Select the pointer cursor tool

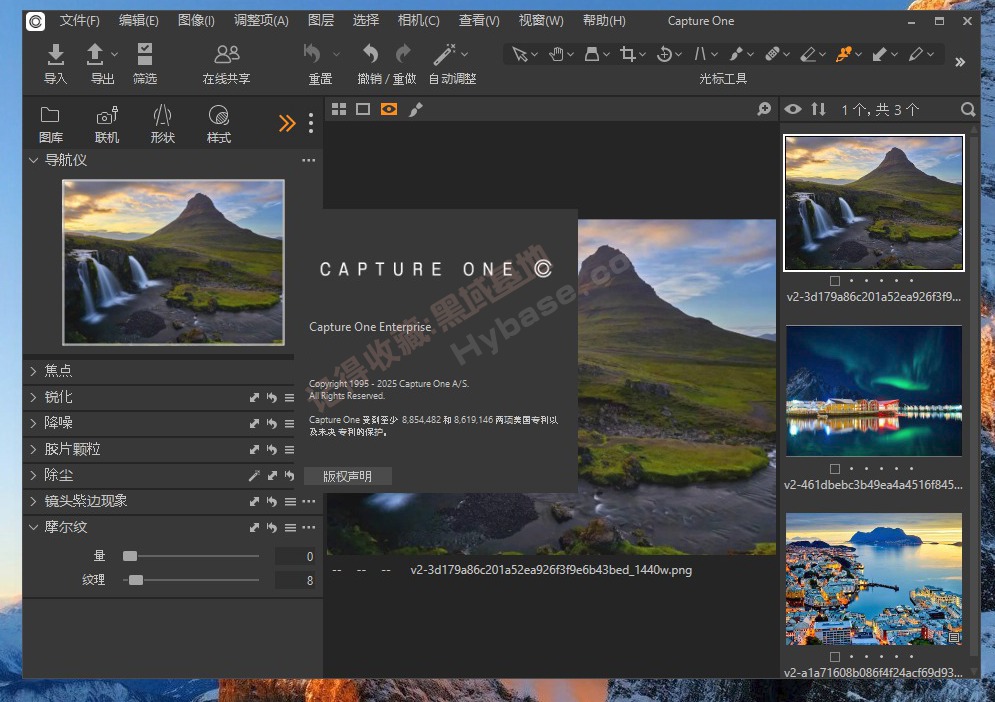pyautogui.click(x=520, y=54)
